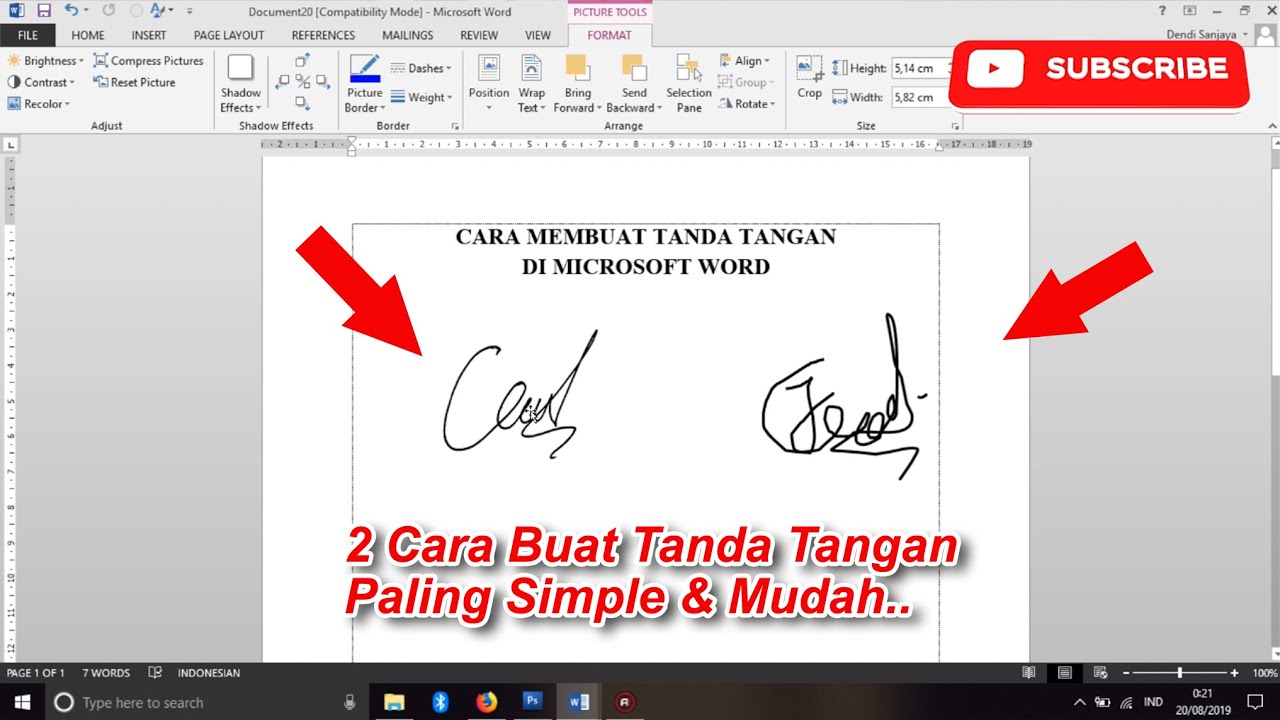Nudge shadow down icon
The width and height of the screenshot is (1280, 720).
[303, 102]
